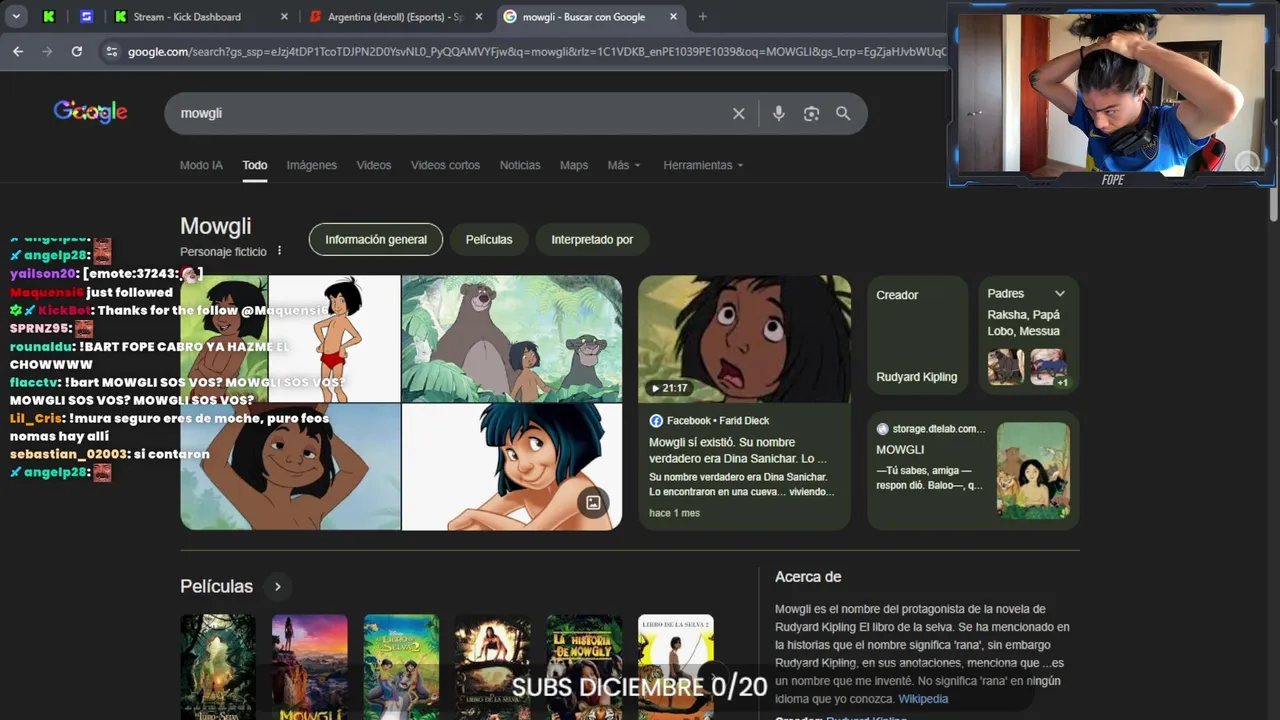The image size is (1280, 720).
Task: Expand Películas section arrow
Action: [x=277, y=587]
